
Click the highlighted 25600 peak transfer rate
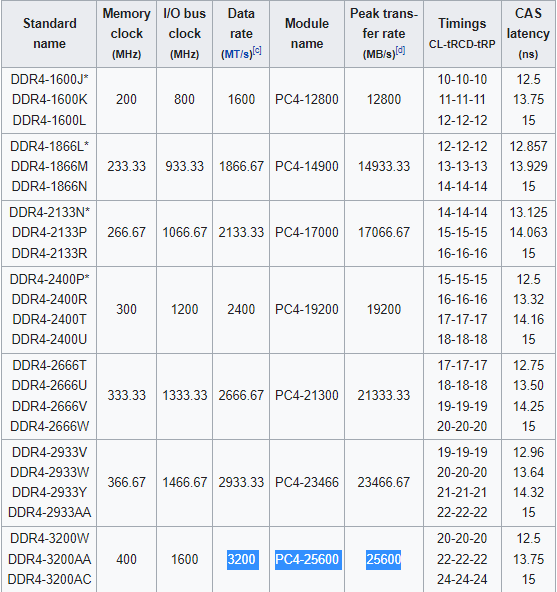tap(384, 559)
